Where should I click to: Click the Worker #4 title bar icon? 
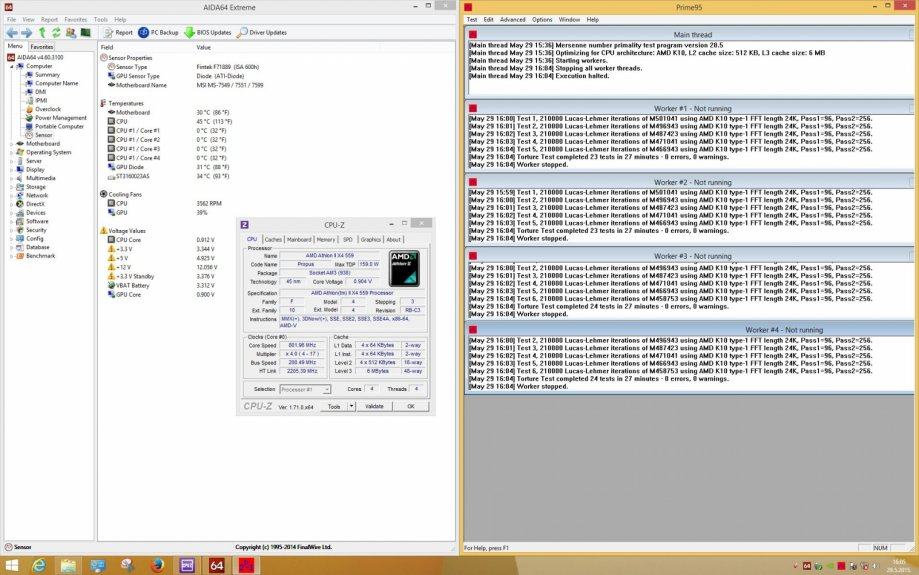point(473,330)
